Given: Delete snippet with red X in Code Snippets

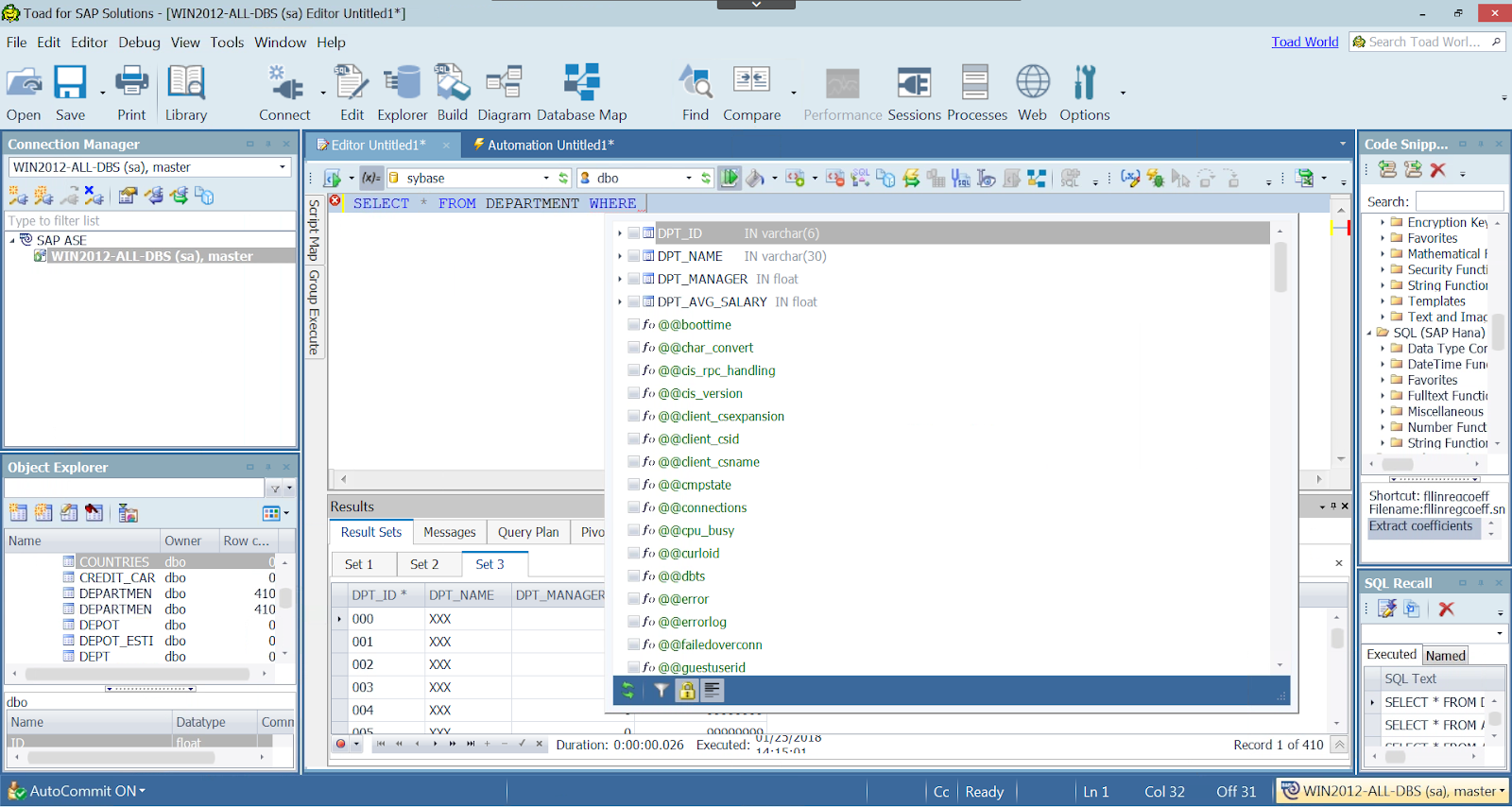Looking at the screenshot, I should 1437,170.
